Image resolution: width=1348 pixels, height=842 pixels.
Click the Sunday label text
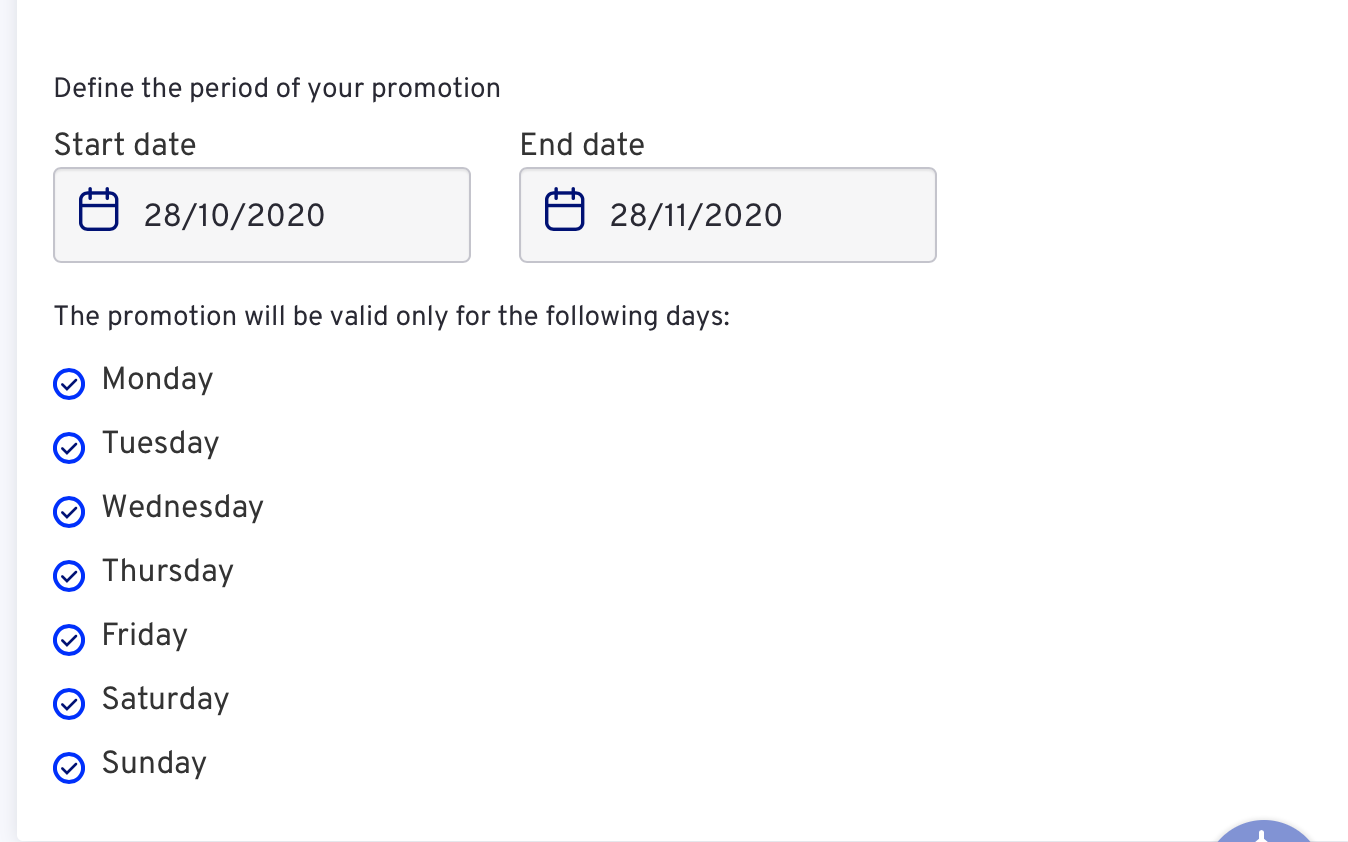coord(154,763)
